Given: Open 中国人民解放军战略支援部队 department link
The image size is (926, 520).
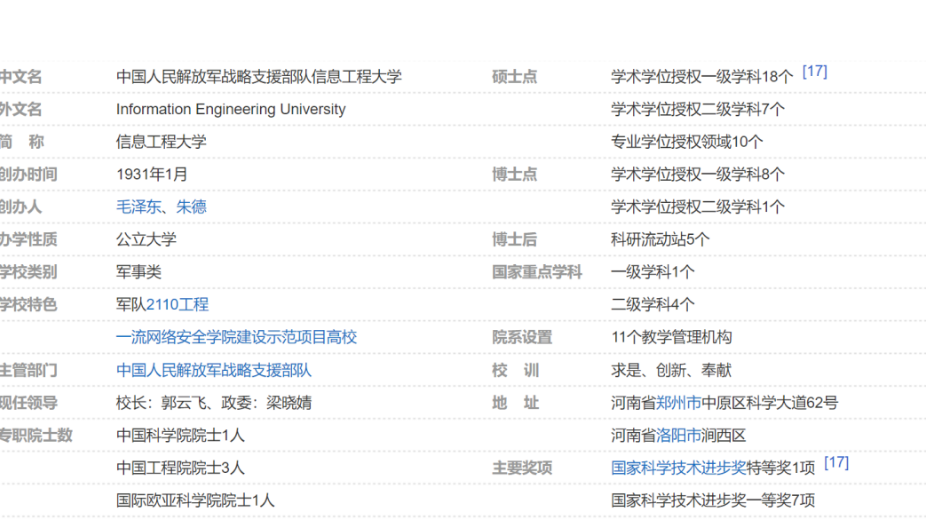Looking at the screenshot, I should pyautogui.click(x=214, y=370).
